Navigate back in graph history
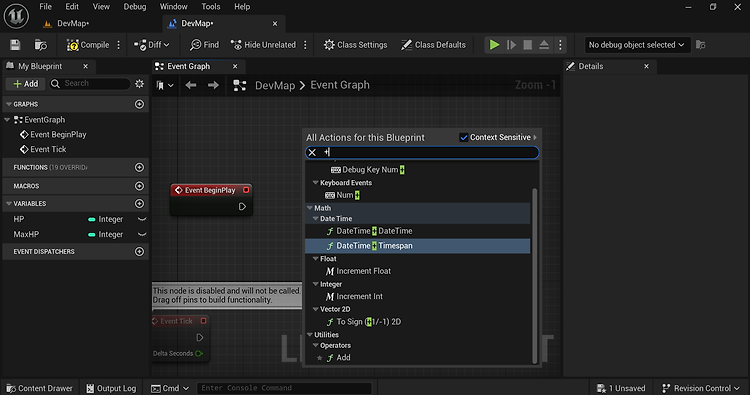The image size is (750, 395). [191, 85]
